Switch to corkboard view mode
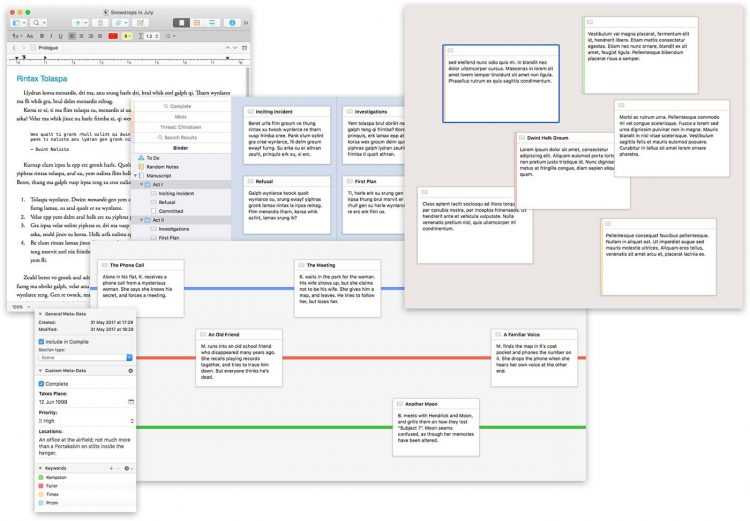 (197, 22)
